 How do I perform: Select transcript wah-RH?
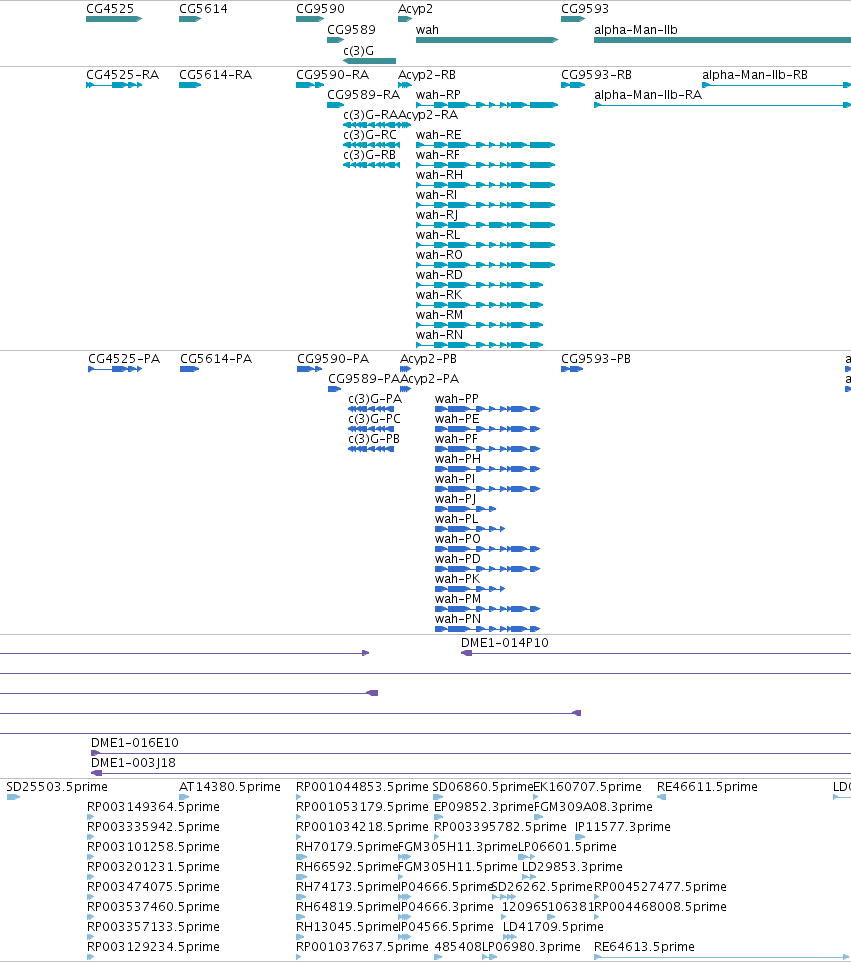tap(485, 185)
